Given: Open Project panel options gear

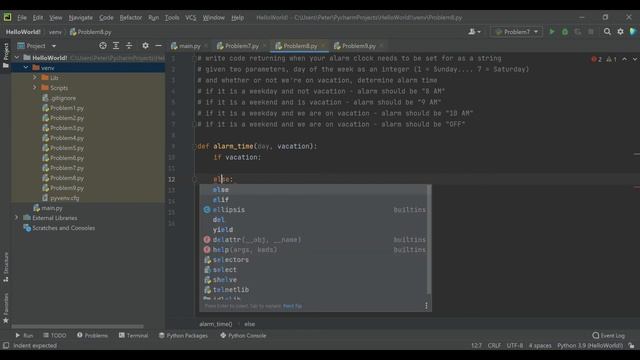Looking at the screenshot, I should [145, 46].
